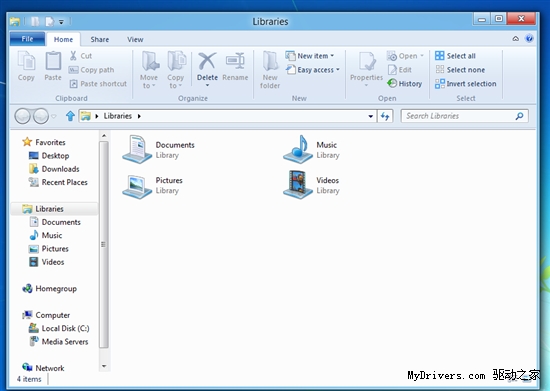Select Homegroup in the navigation pane
The image size is (550, 391).
[x=49, y=289]
